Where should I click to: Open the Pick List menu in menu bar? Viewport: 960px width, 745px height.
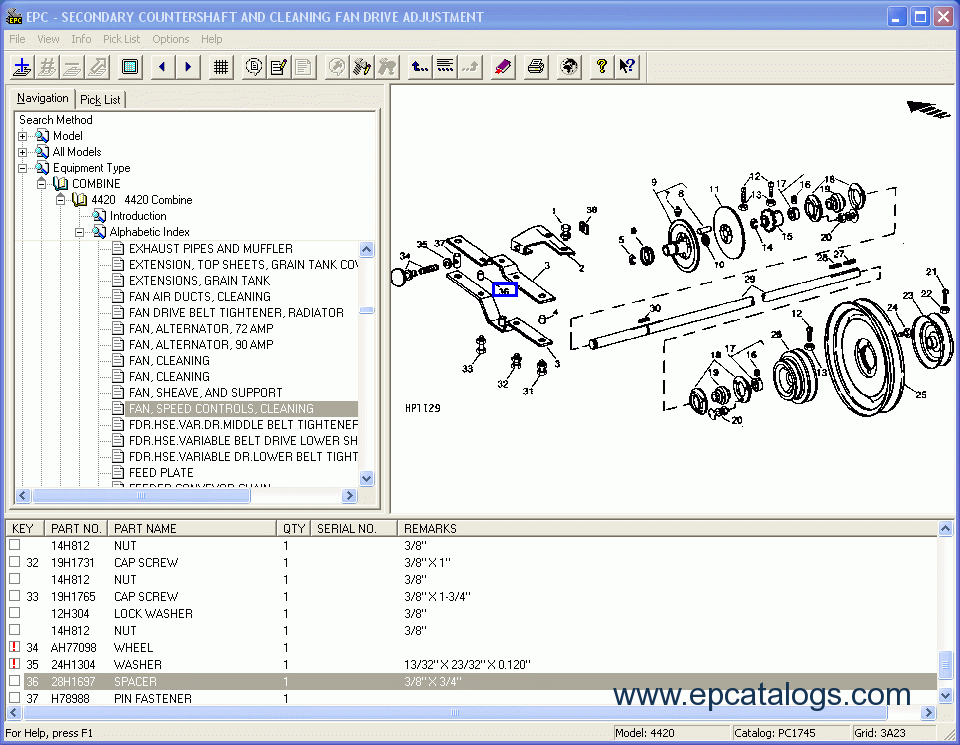pos(121,39)
